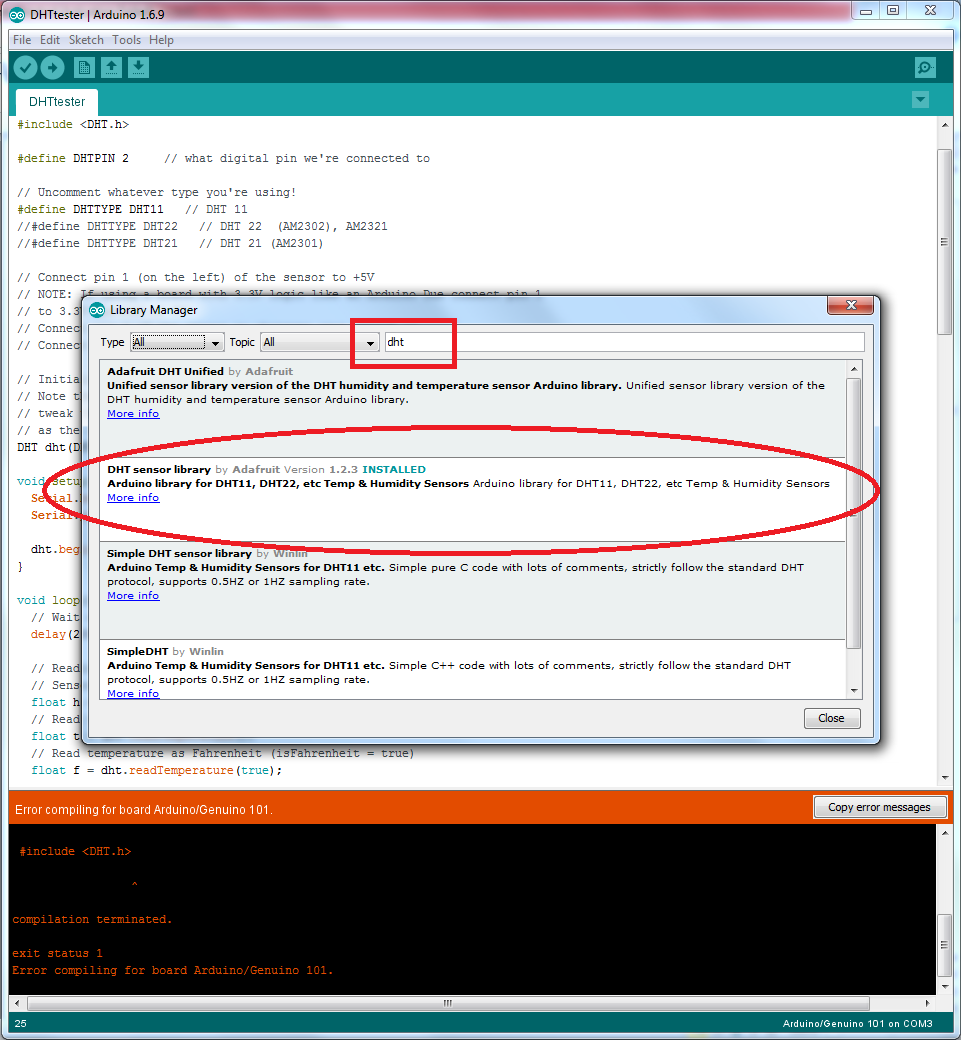The image size is (963, 1040).
Task: Open More info for DHT sensor library
Action: point(132,497)
